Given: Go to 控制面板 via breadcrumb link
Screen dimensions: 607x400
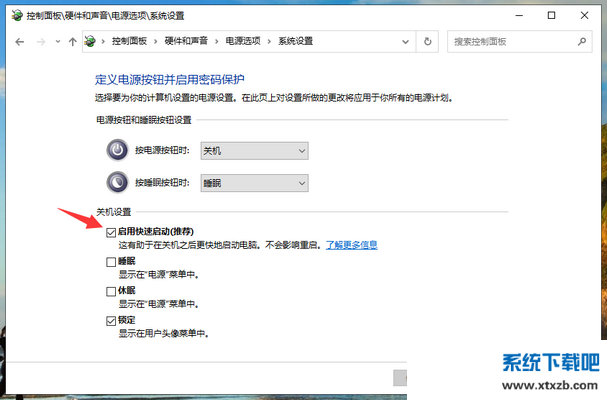Looking at the screenshot, I should [128, 42].
